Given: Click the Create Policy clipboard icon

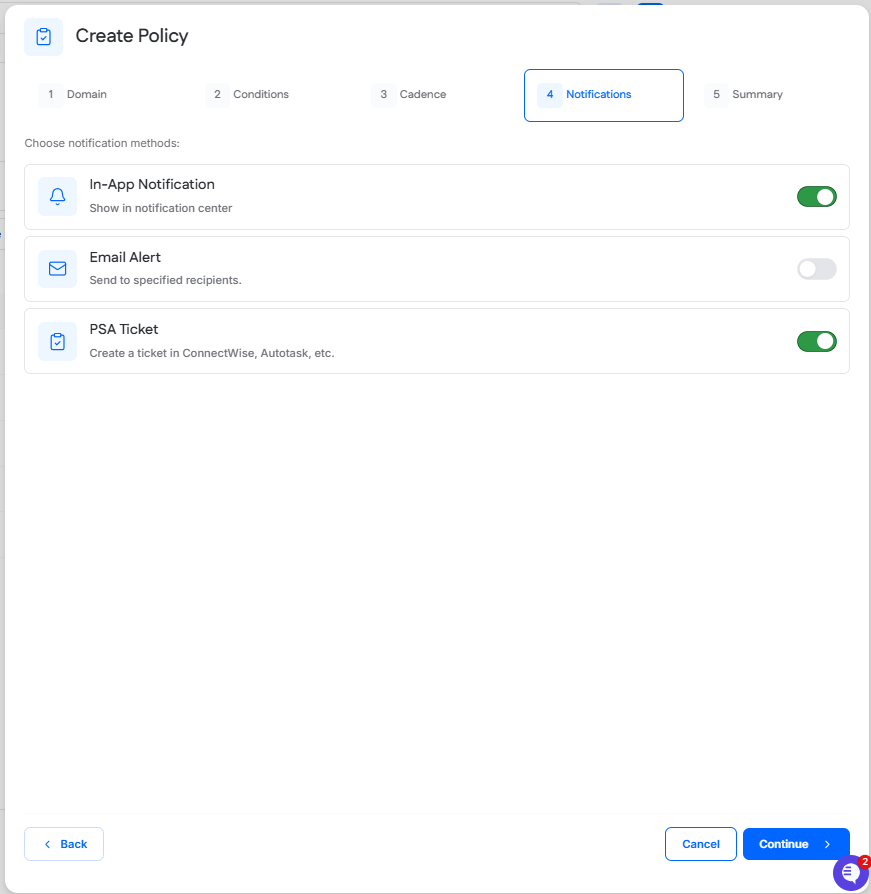Looking at the screenshot, I should point(43,37).
